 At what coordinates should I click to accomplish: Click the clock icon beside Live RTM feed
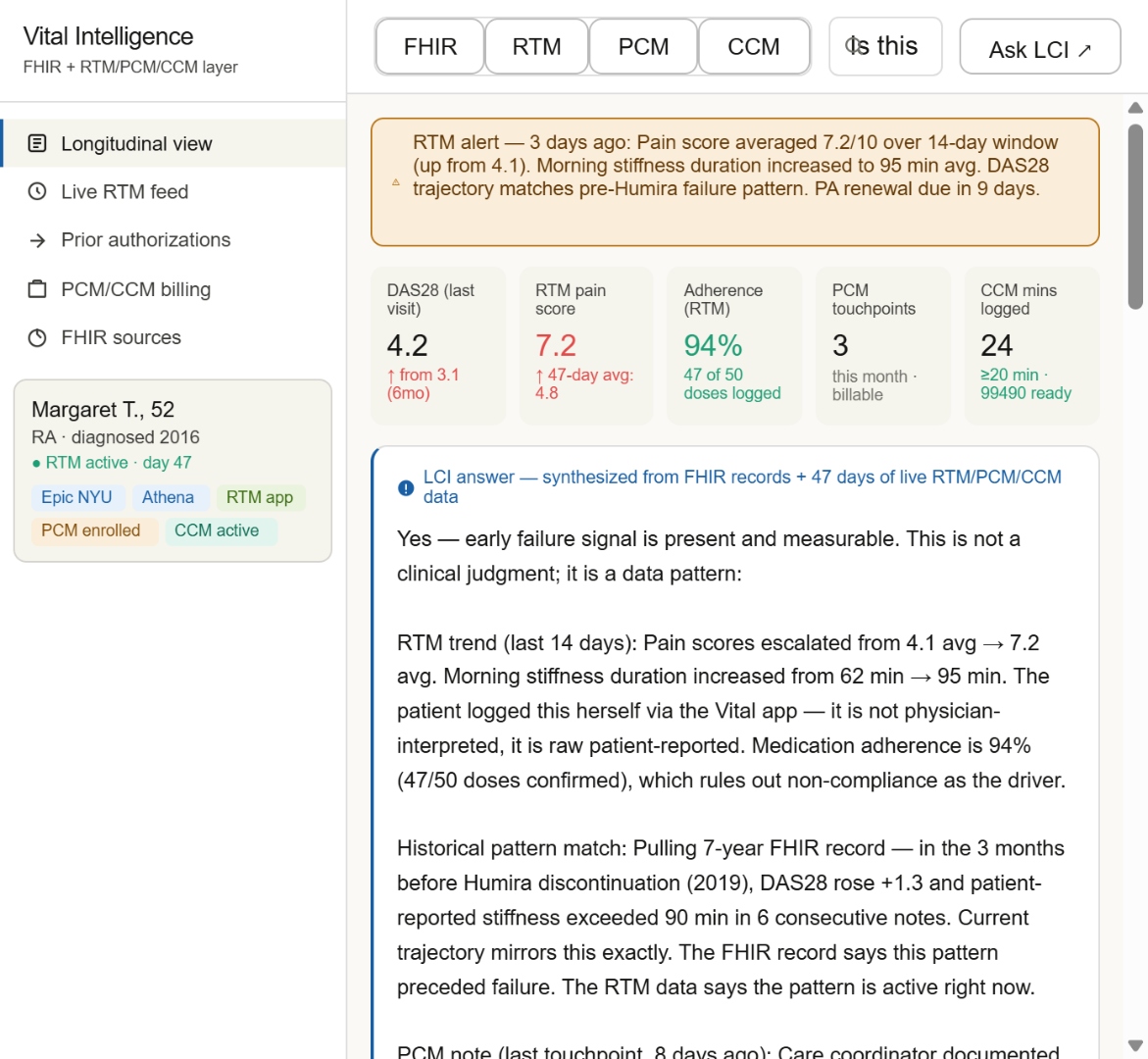[x=37, y=191]
